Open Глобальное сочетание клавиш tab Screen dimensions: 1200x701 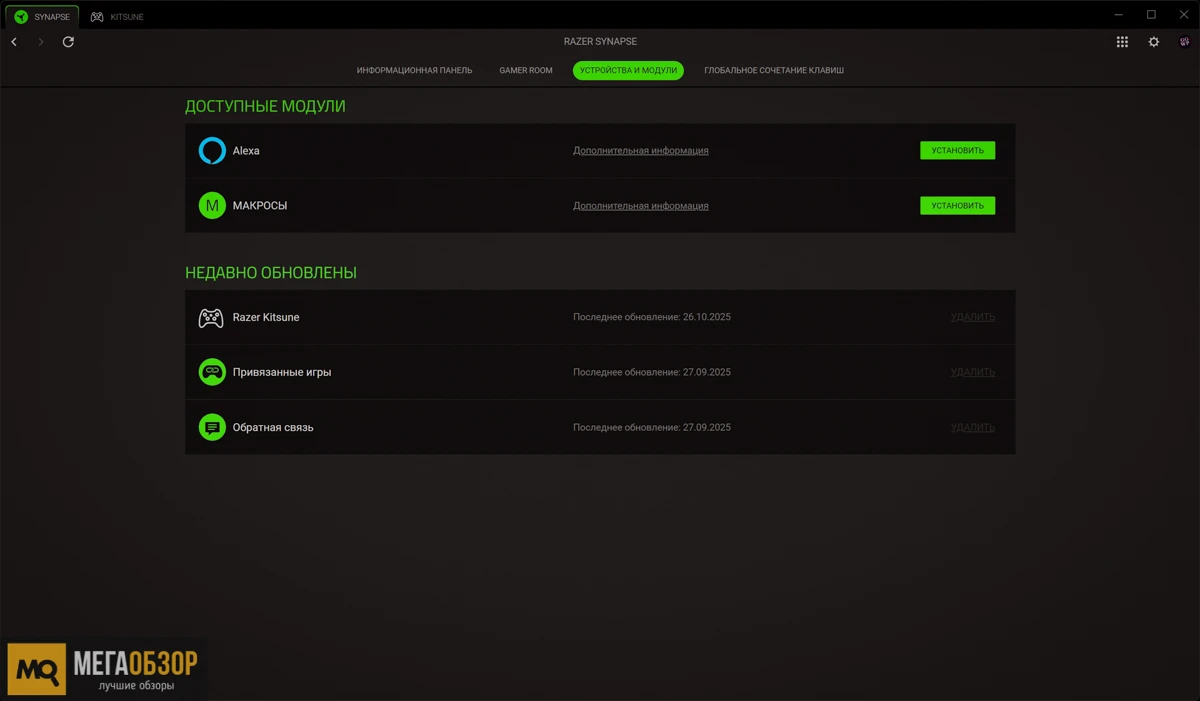(x=774, y=71)
